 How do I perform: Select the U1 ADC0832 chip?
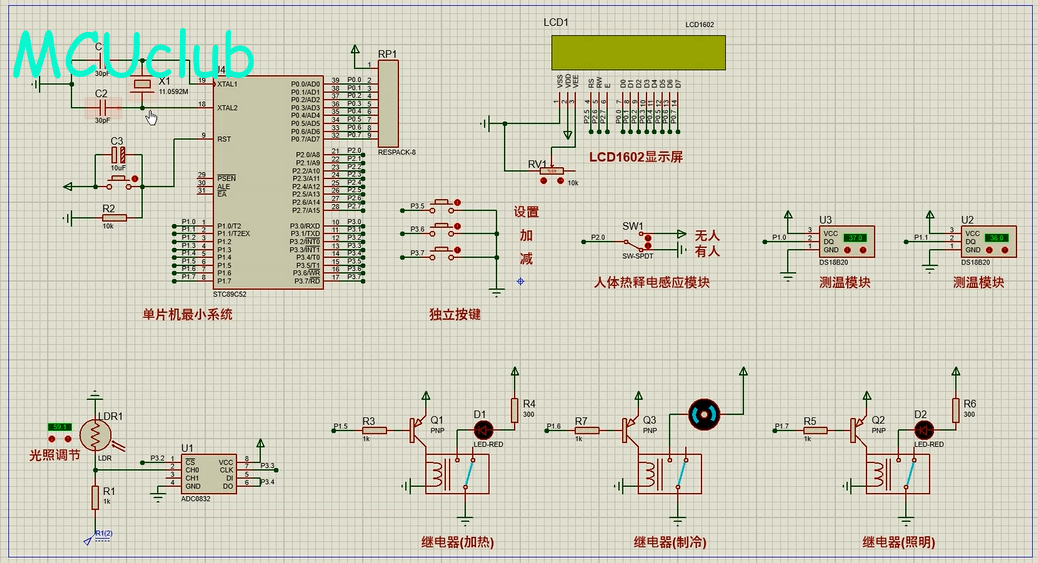207,473
